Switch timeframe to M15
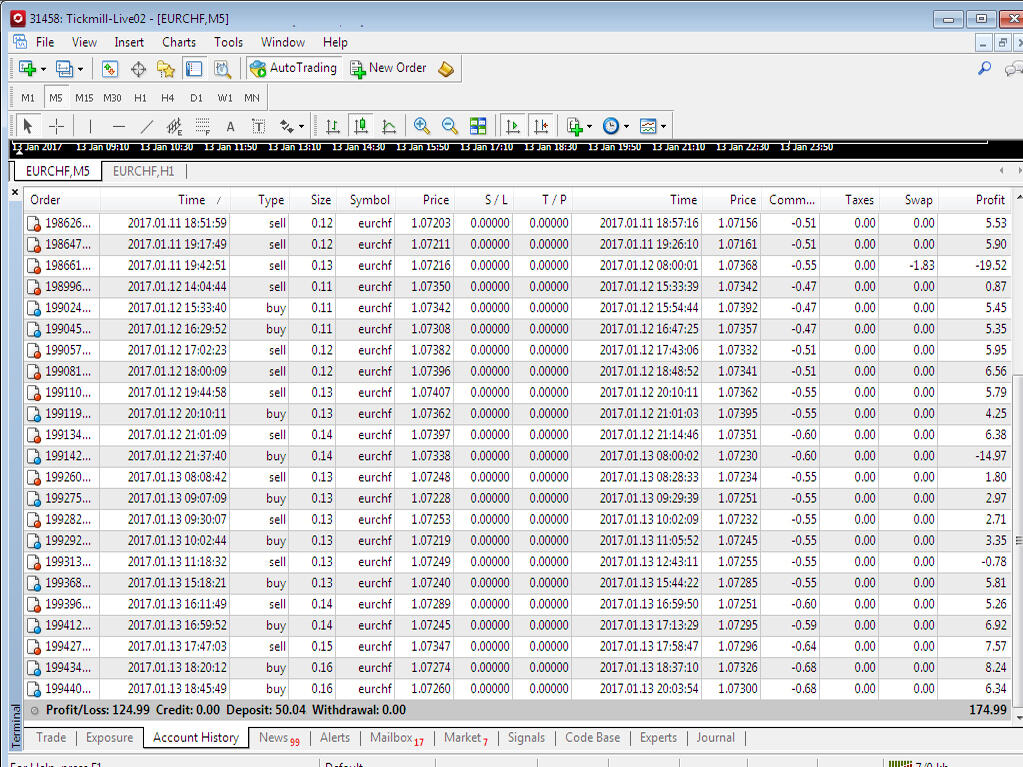The image size is (1023, 767). tap(84, 98)
